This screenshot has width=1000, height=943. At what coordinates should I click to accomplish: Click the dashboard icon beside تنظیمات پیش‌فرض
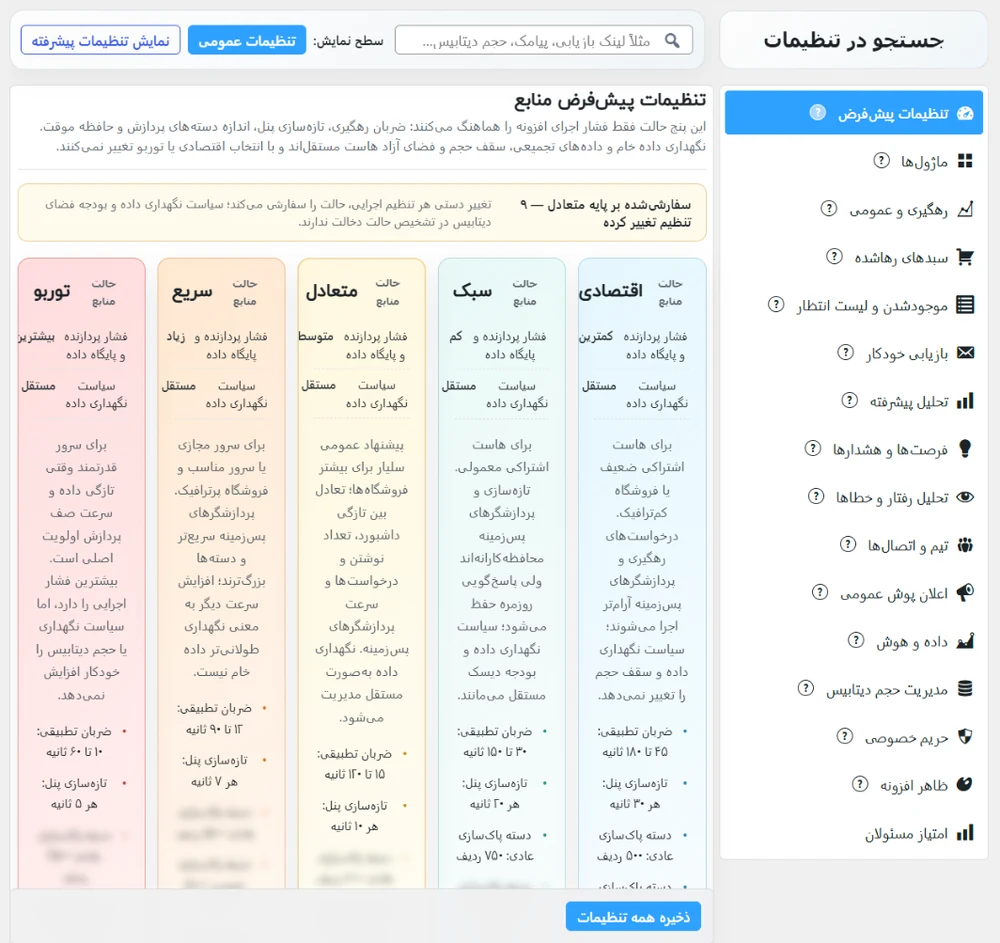tap(965, 113)
